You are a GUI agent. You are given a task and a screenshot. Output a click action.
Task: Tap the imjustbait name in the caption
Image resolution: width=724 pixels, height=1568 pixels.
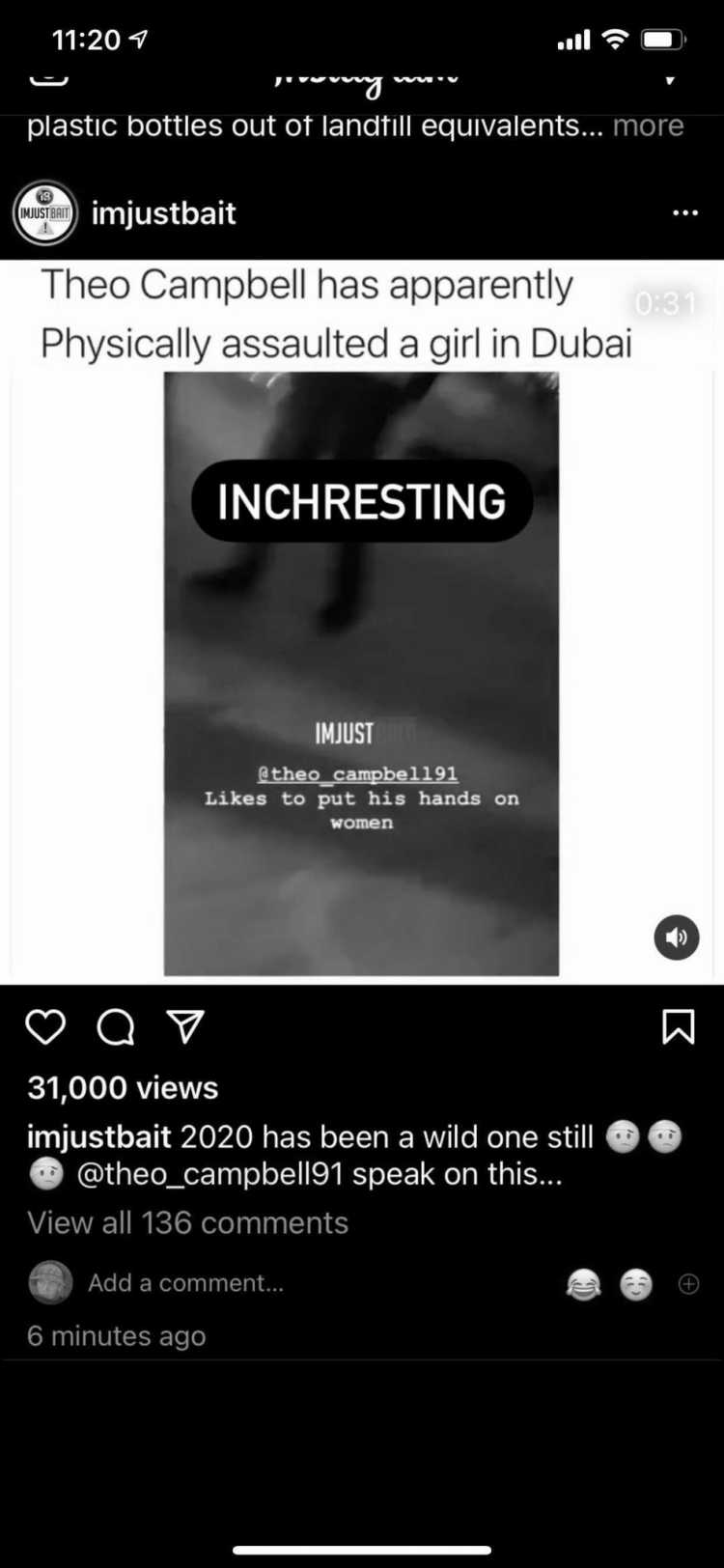(99, 1136)
